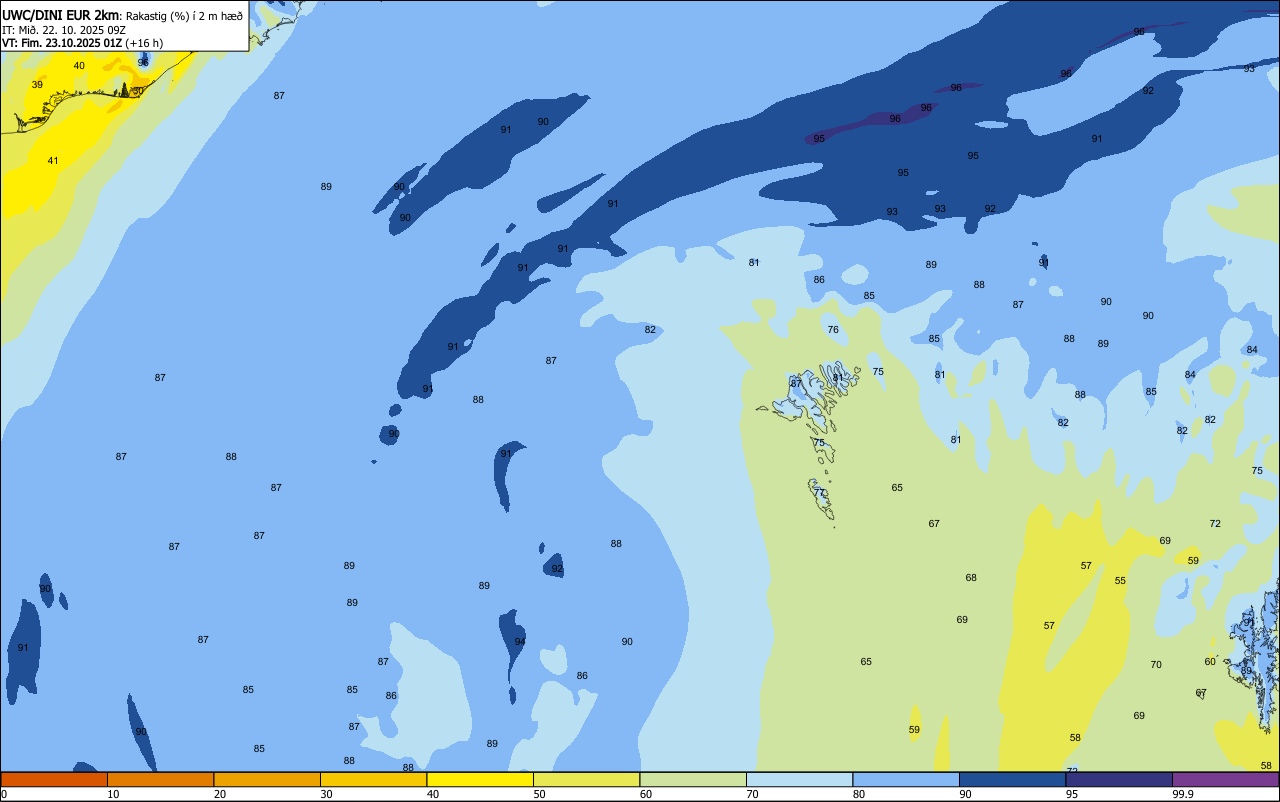Click the 70–80% light blue legend swatch

799,779
